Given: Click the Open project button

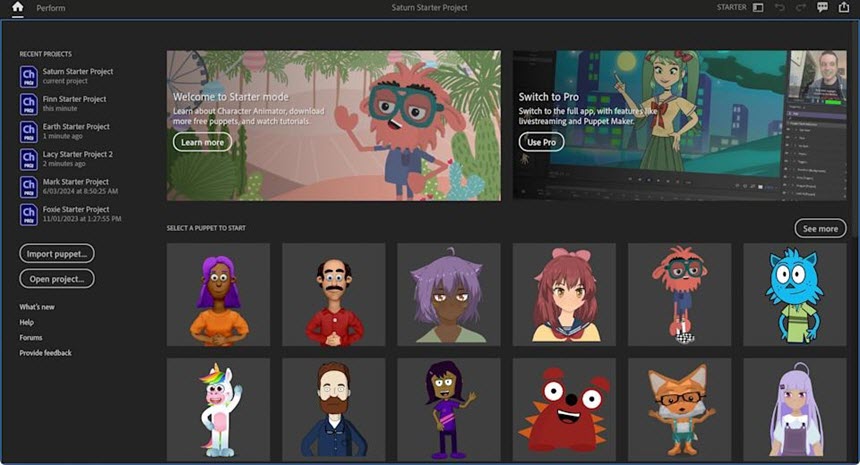Looking at the screenshot, I should pyautogui.click(x=57, y=279).
